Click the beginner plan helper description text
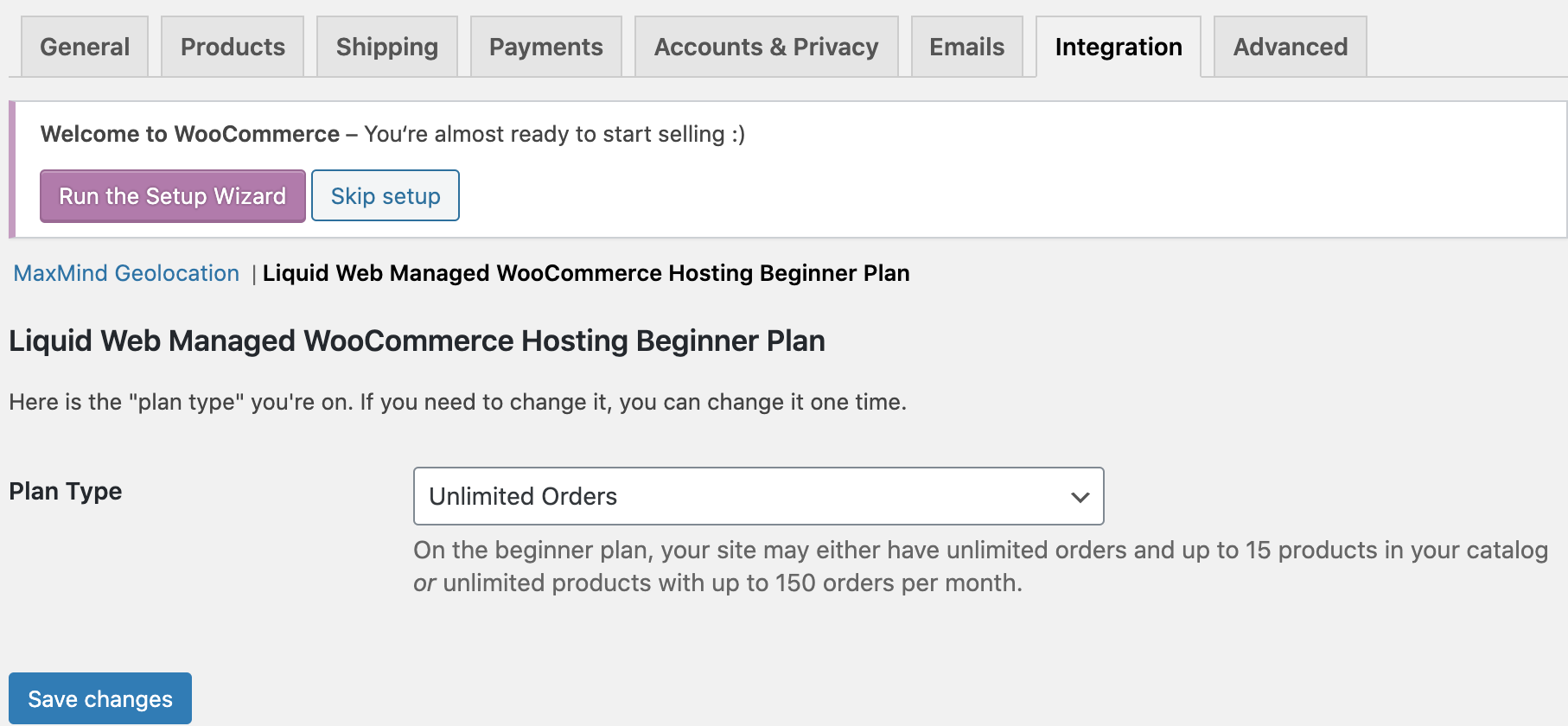Image resolution: width=1568 pixels, height=726 pixels. (x=980, y=566)
